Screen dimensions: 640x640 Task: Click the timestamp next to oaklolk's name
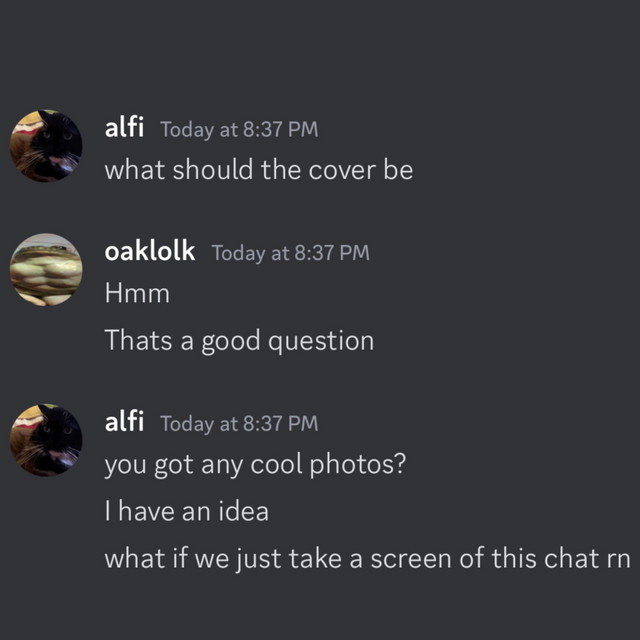click(x=290, y=253)
